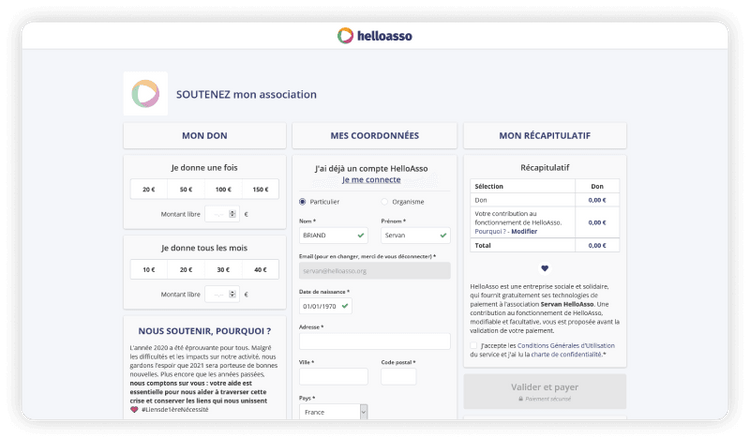This screenshot has width=750, height=442.
Task: Select the 40 € monthly donation amount
Action: [x=260, y=270]
